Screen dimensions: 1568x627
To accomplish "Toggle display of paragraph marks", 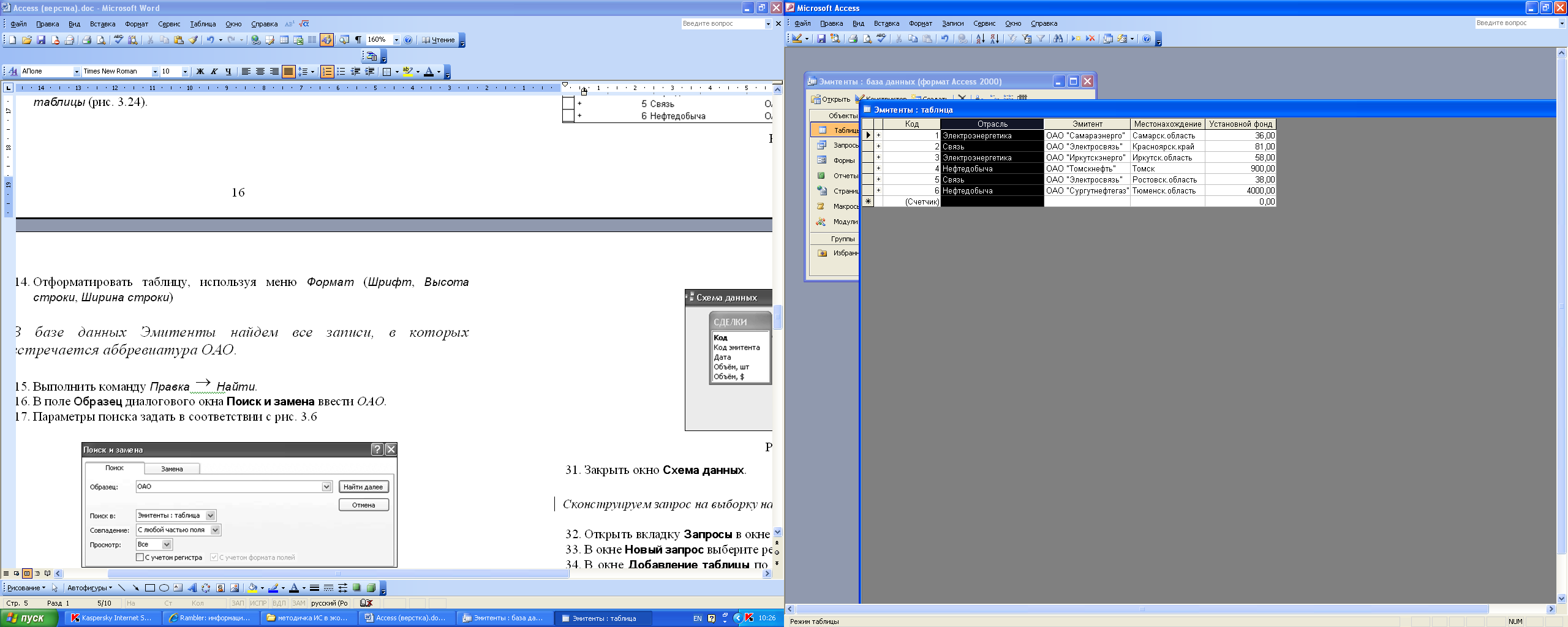I will pyautogui.click(x=358, y=40).
